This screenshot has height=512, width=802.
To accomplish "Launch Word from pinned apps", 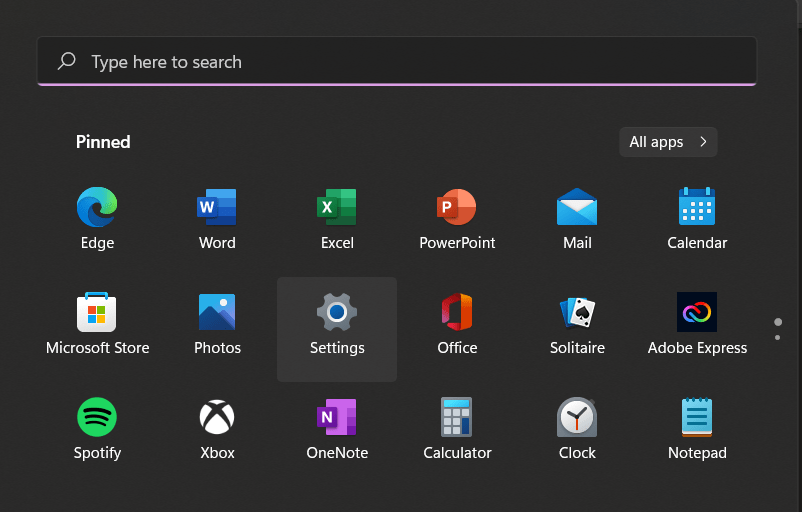I will tap(217, 208).
